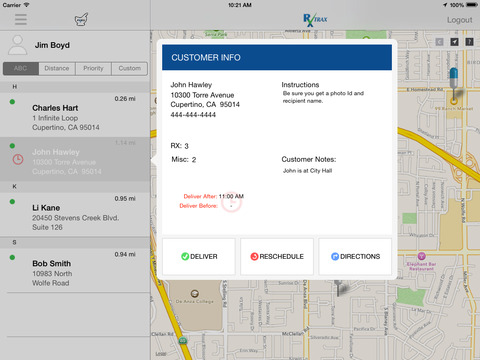Log out using the Logout link
This screenshot has width=480, height=360.
459,20
